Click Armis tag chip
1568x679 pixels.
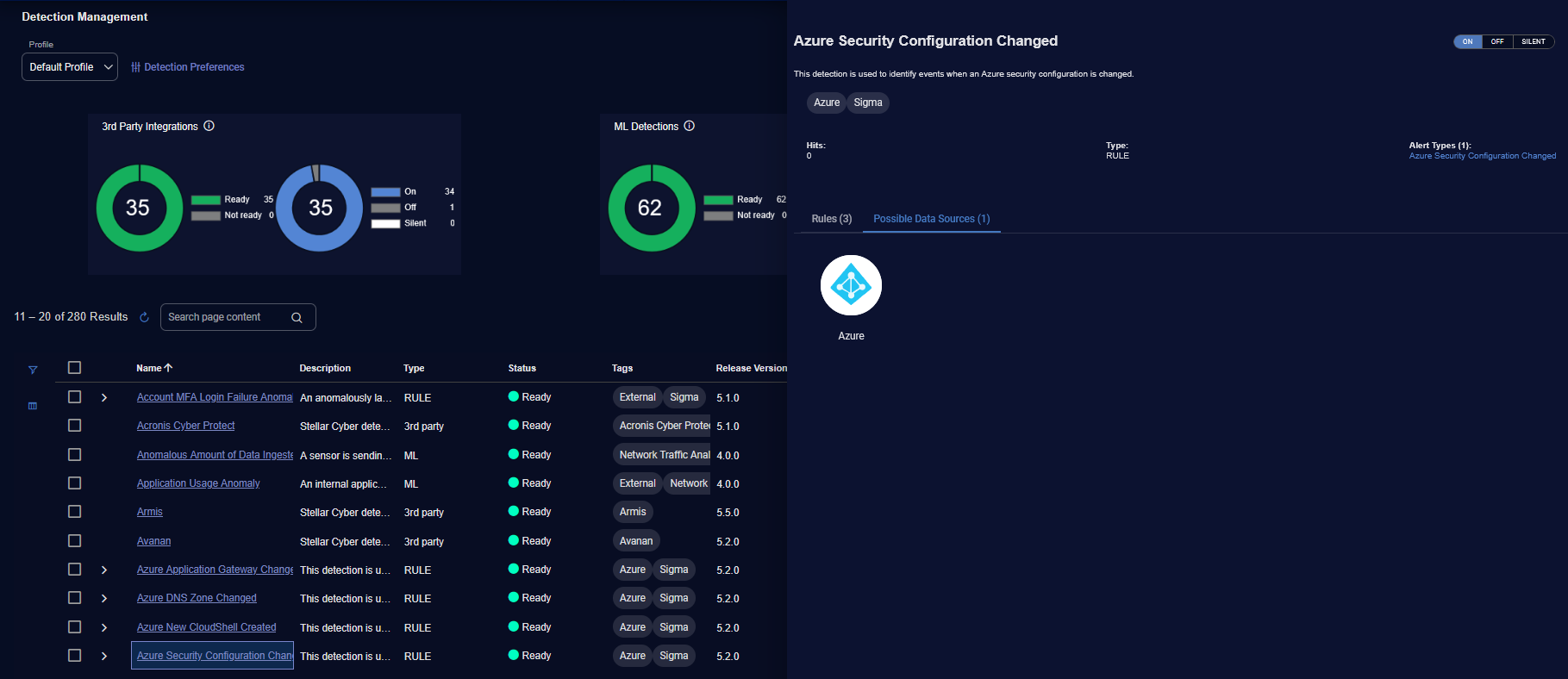click(x=633, y=512)
